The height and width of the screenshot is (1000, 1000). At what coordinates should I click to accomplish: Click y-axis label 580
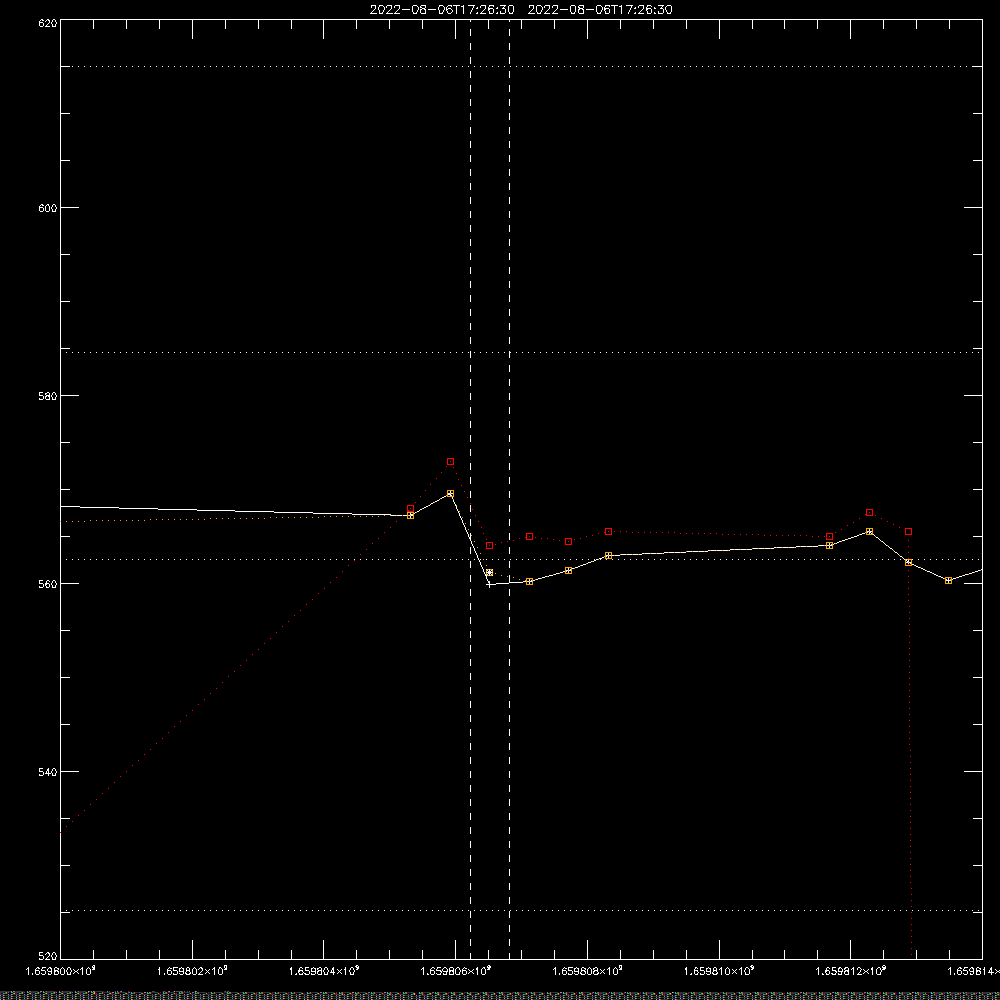[48, 395]
